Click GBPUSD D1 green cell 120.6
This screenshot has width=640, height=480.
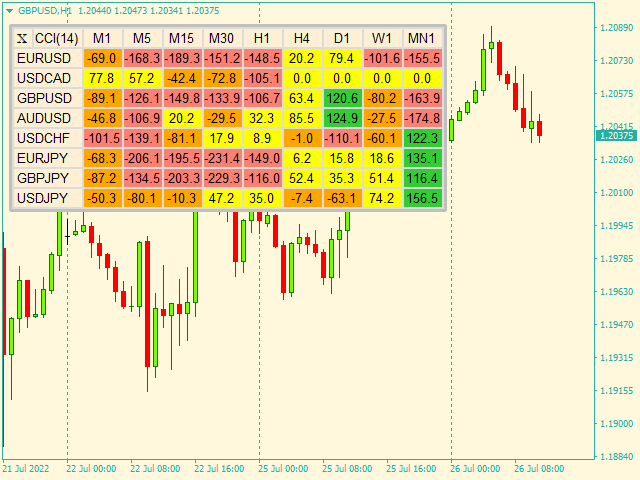click(x=342, y=98)
